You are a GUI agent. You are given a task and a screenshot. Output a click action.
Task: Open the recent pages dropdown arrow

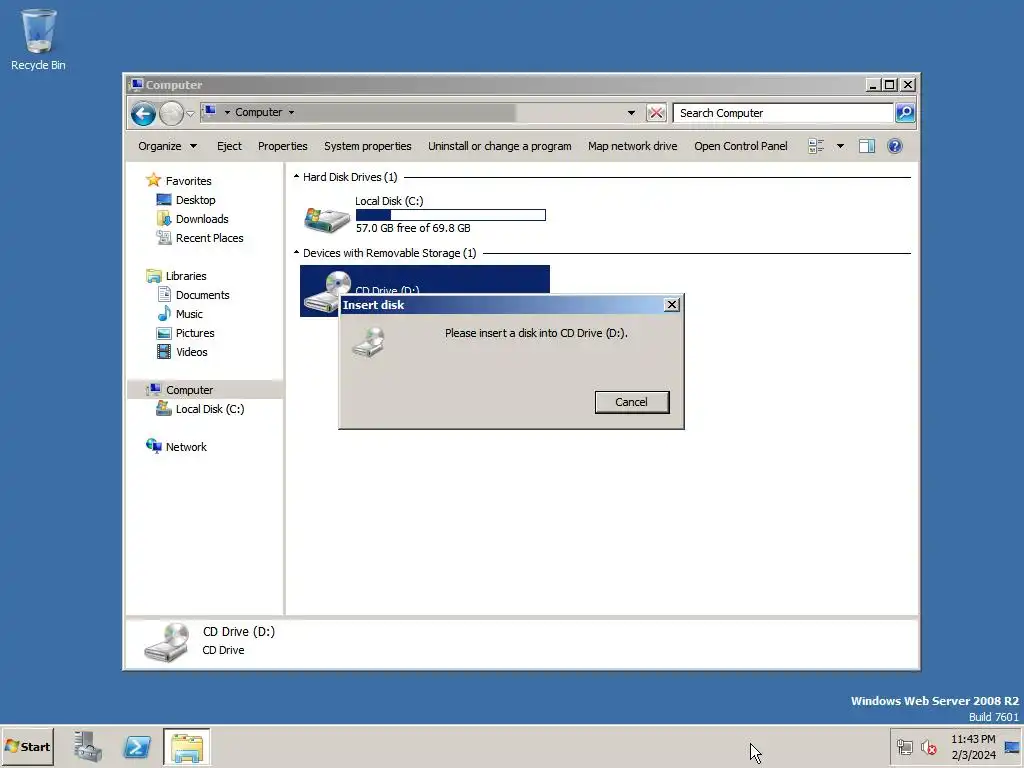tap(190, 114)
